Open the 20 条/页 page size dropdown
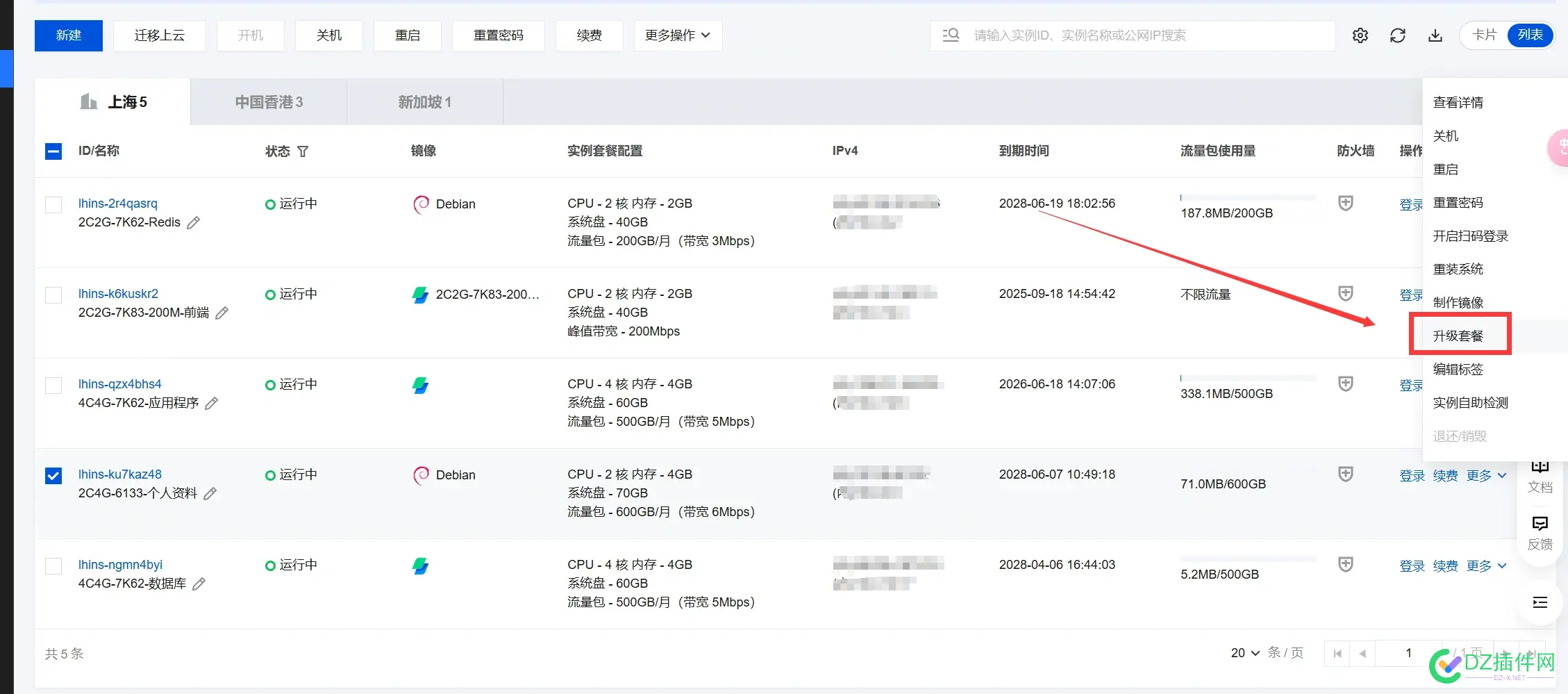The height and width of the screenshot is (694, 1568). pos(1244,653)
